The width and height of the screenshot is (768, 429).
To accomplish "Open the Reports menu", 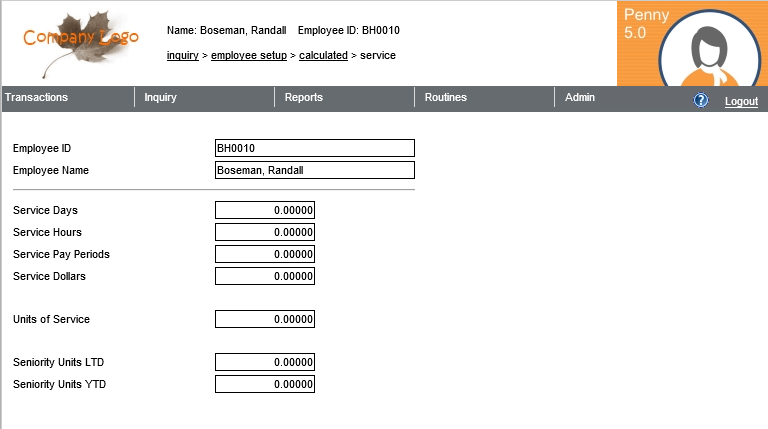I will (x=303, y=98).
